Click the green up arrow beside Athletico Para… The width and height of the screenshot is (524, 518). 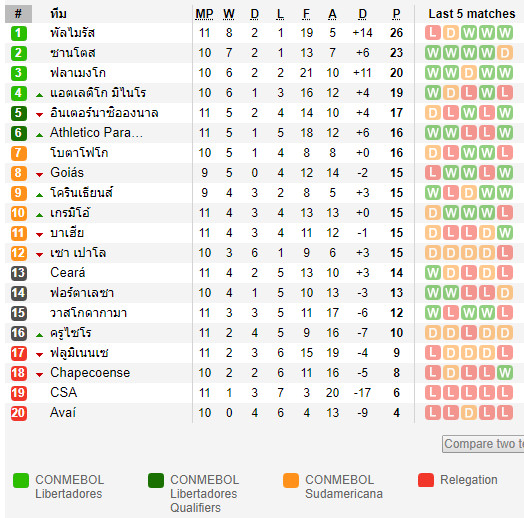(39, 135)
